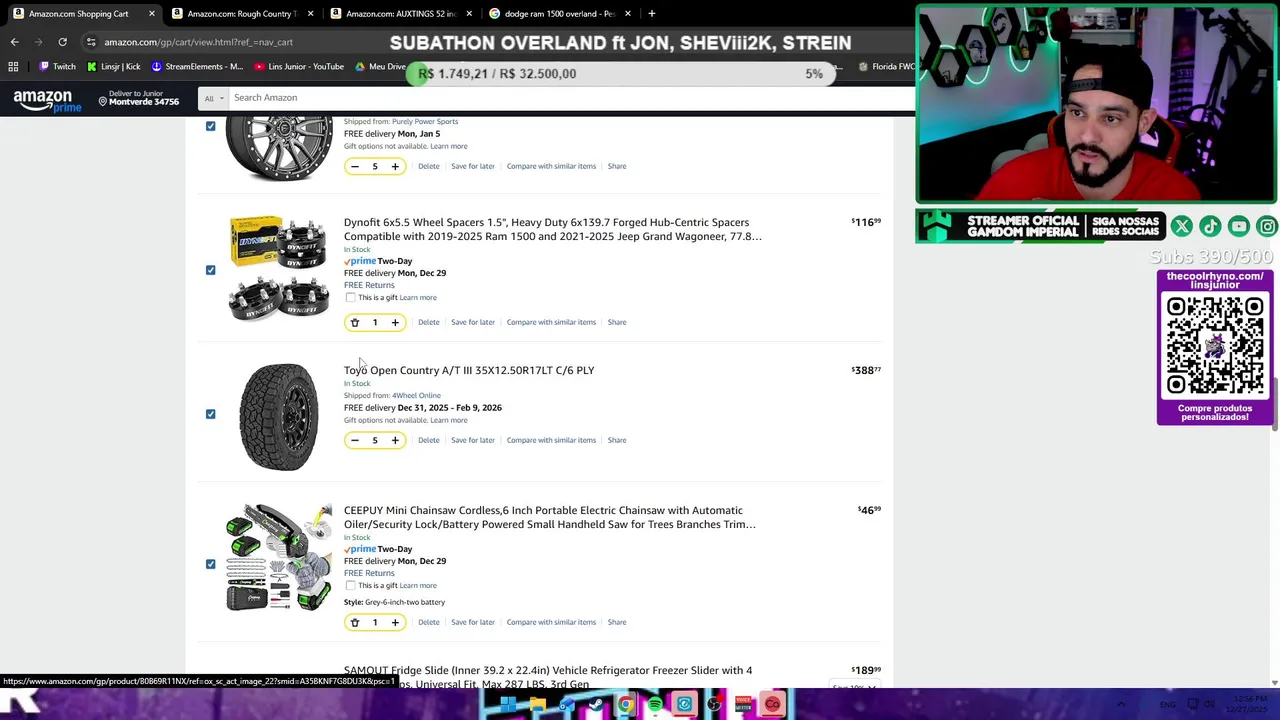Close the dodge ram 1500 overland tab
This screenshot has width=1280, height=720.
[x=627, y=14]
